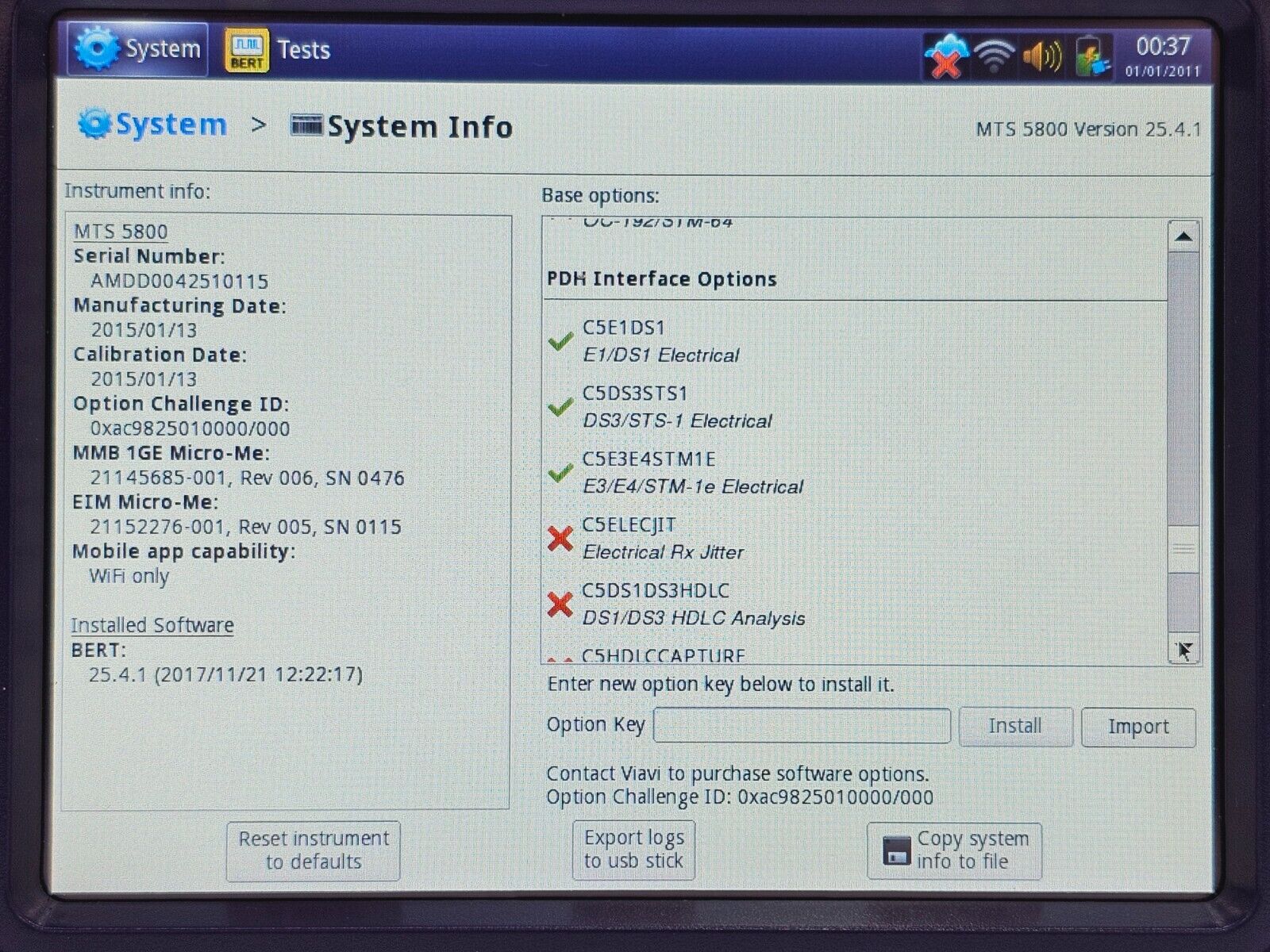1270x952 pixels.
Task: Switch to the Tests tab
Action: tap(302, 49)
